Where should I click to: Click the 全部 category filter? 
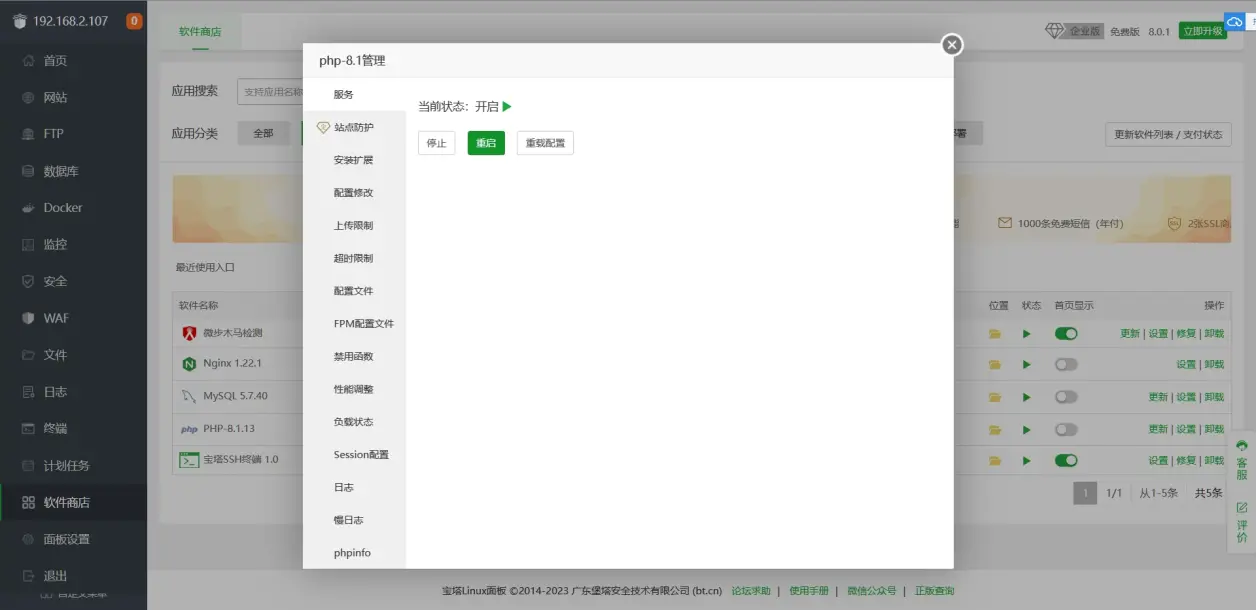(263, 133)
